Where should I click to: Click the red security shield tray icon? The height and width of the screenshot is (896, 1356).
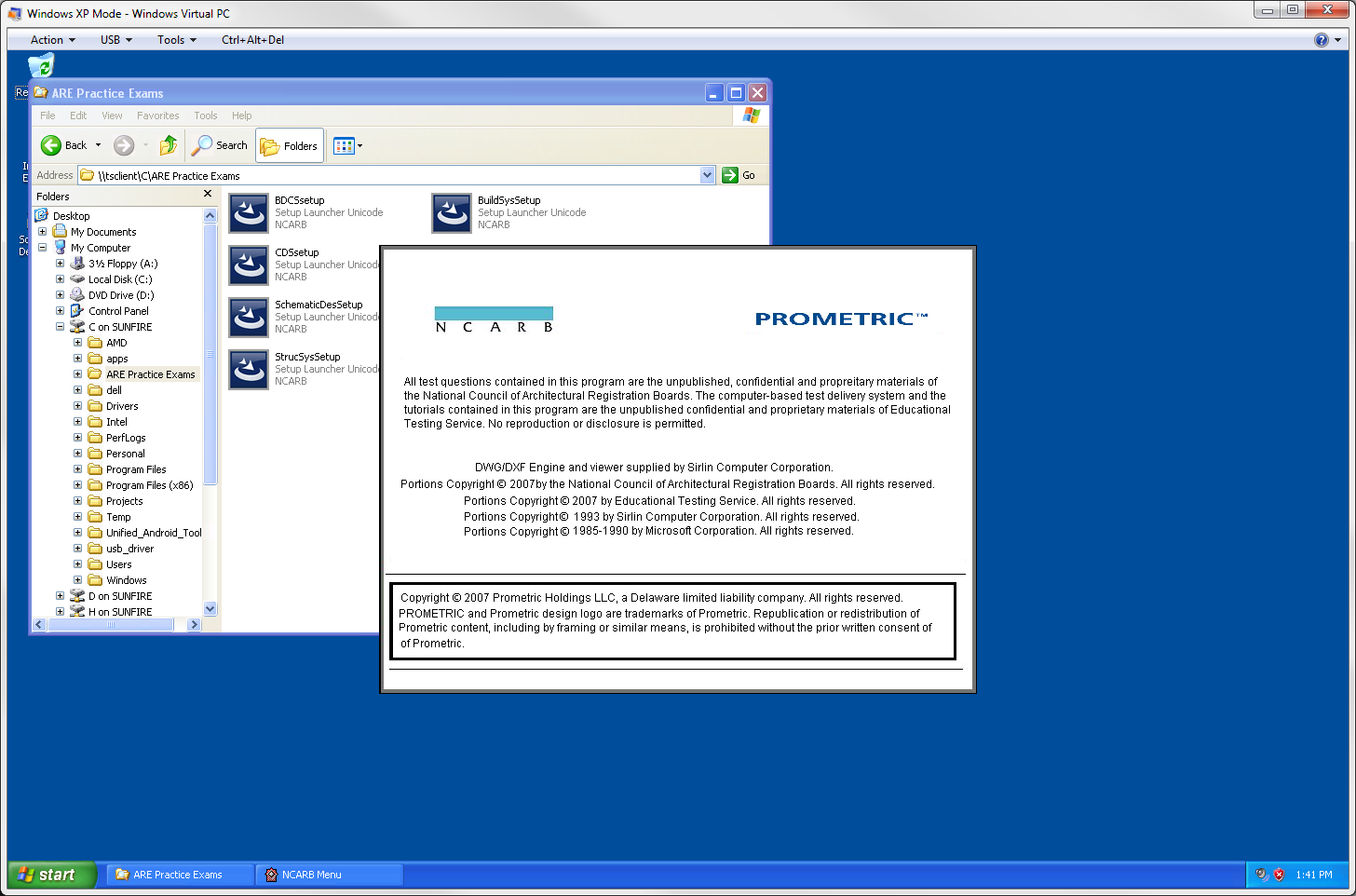pos(1279,875)
